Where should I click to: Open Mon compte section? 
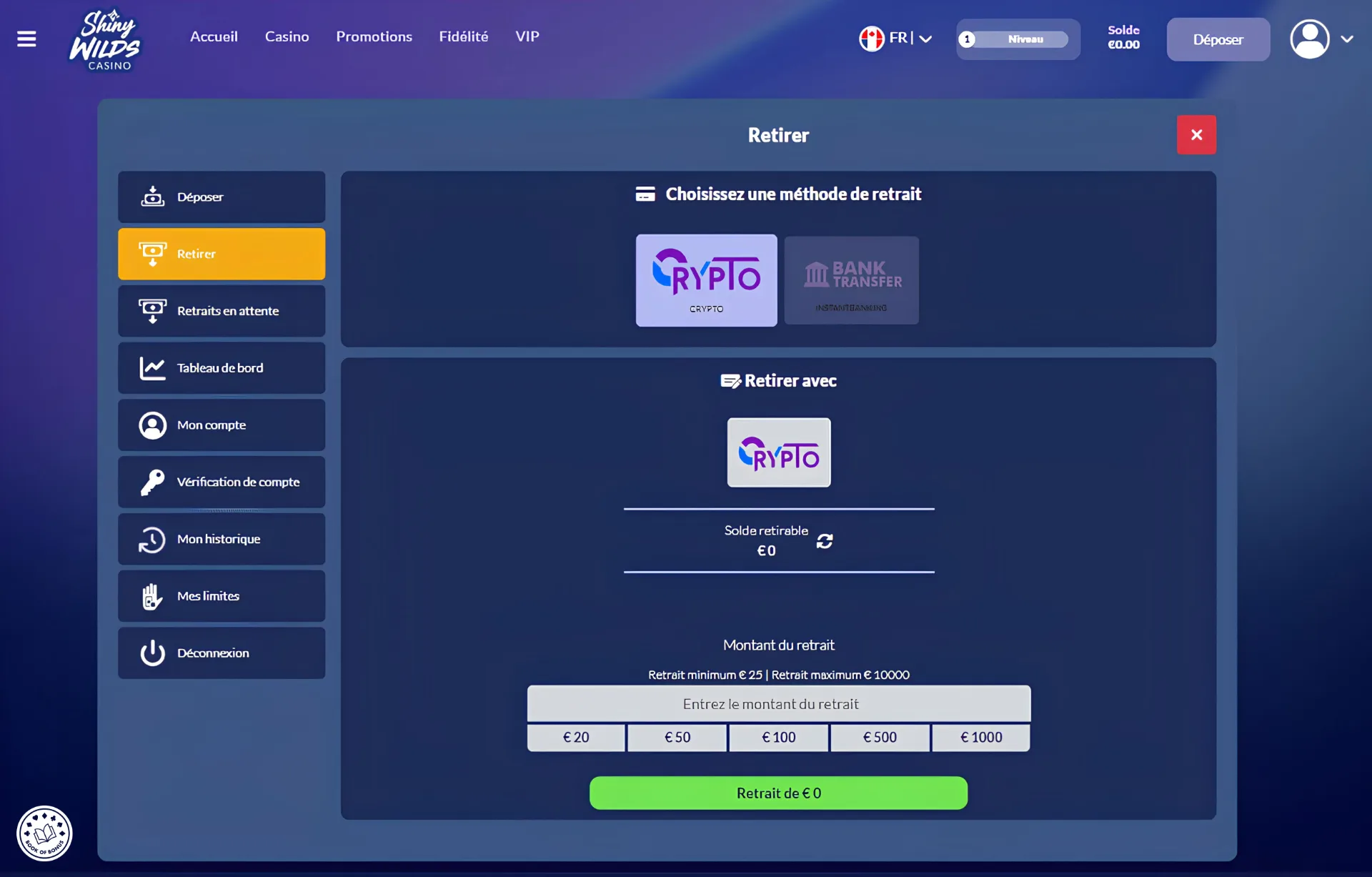click(x=222, y=425)
